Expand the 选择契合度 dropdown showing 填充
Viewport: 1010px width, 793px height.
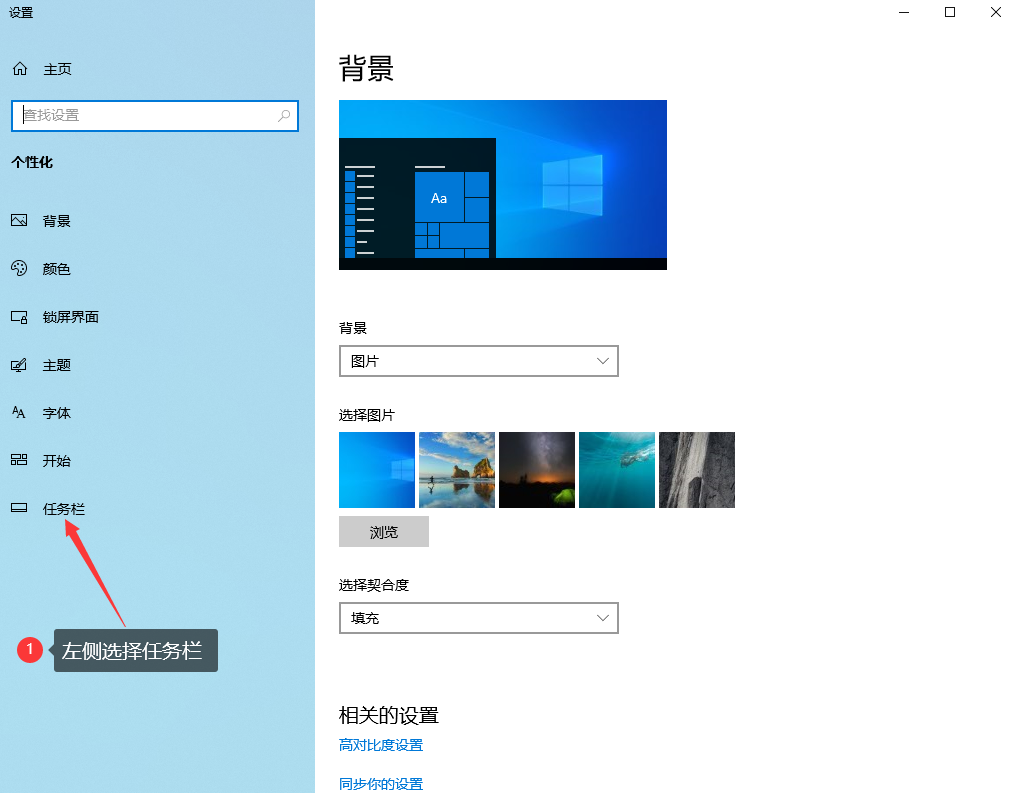[478, 618]
